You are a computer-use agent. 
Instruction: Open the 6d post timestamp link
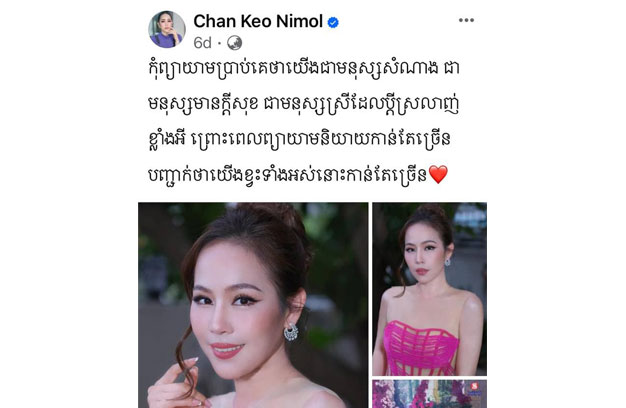point(202,43)
